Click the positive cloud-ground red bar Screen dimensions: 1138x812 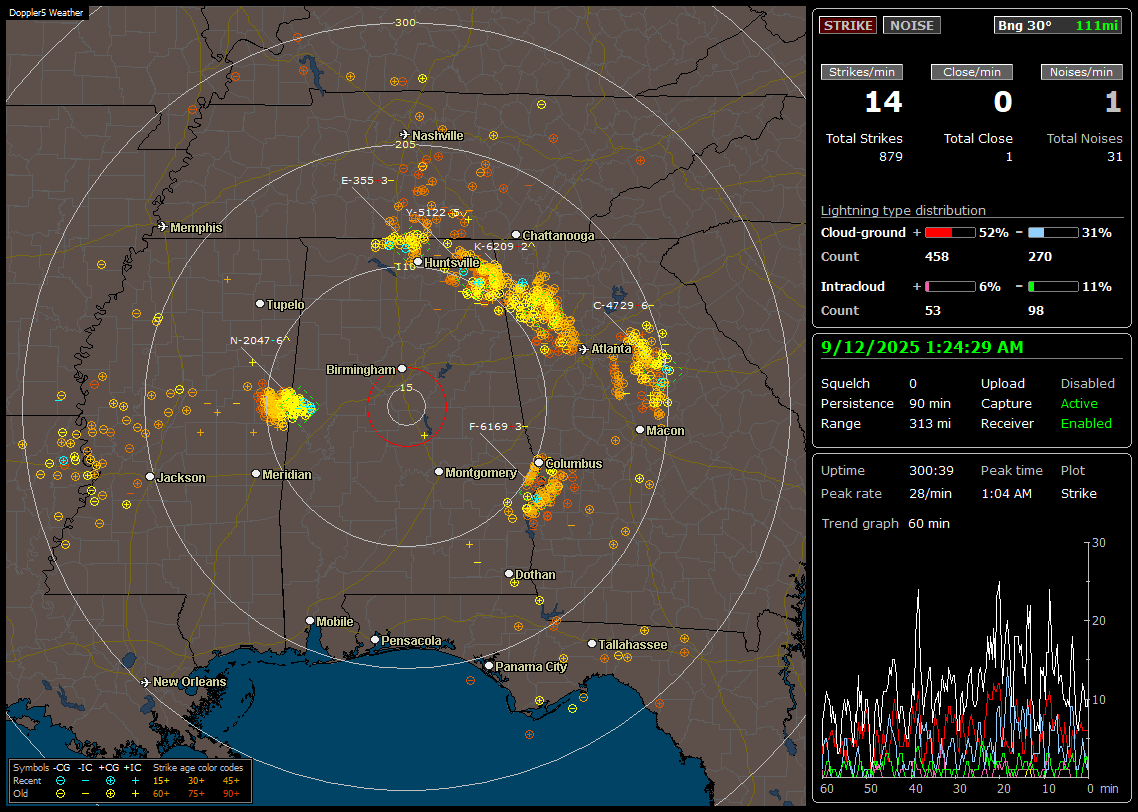pos(950,233)
